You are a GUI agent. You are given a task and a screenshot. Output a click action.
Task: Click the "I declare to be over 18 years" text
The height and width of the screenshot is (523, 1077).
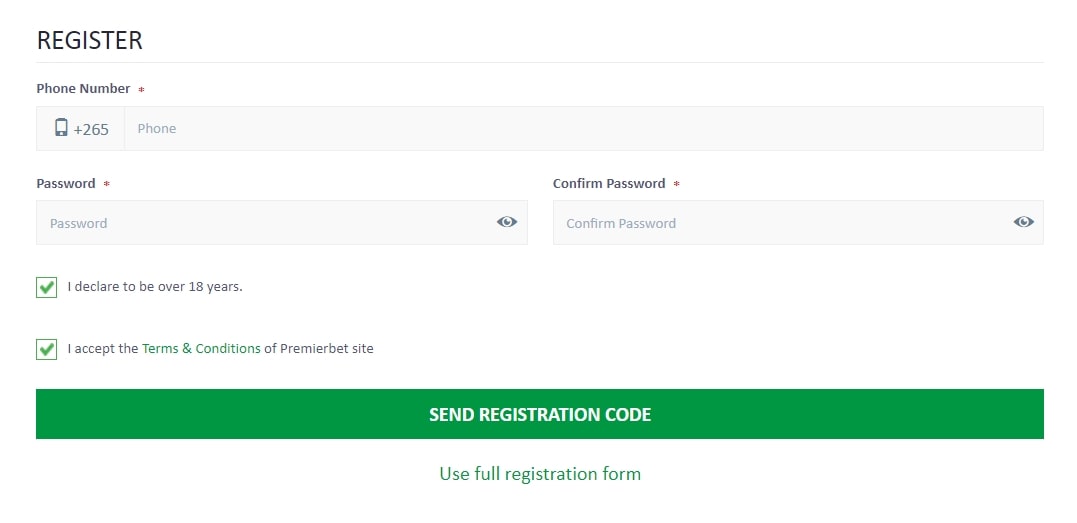tap(155, 287)
